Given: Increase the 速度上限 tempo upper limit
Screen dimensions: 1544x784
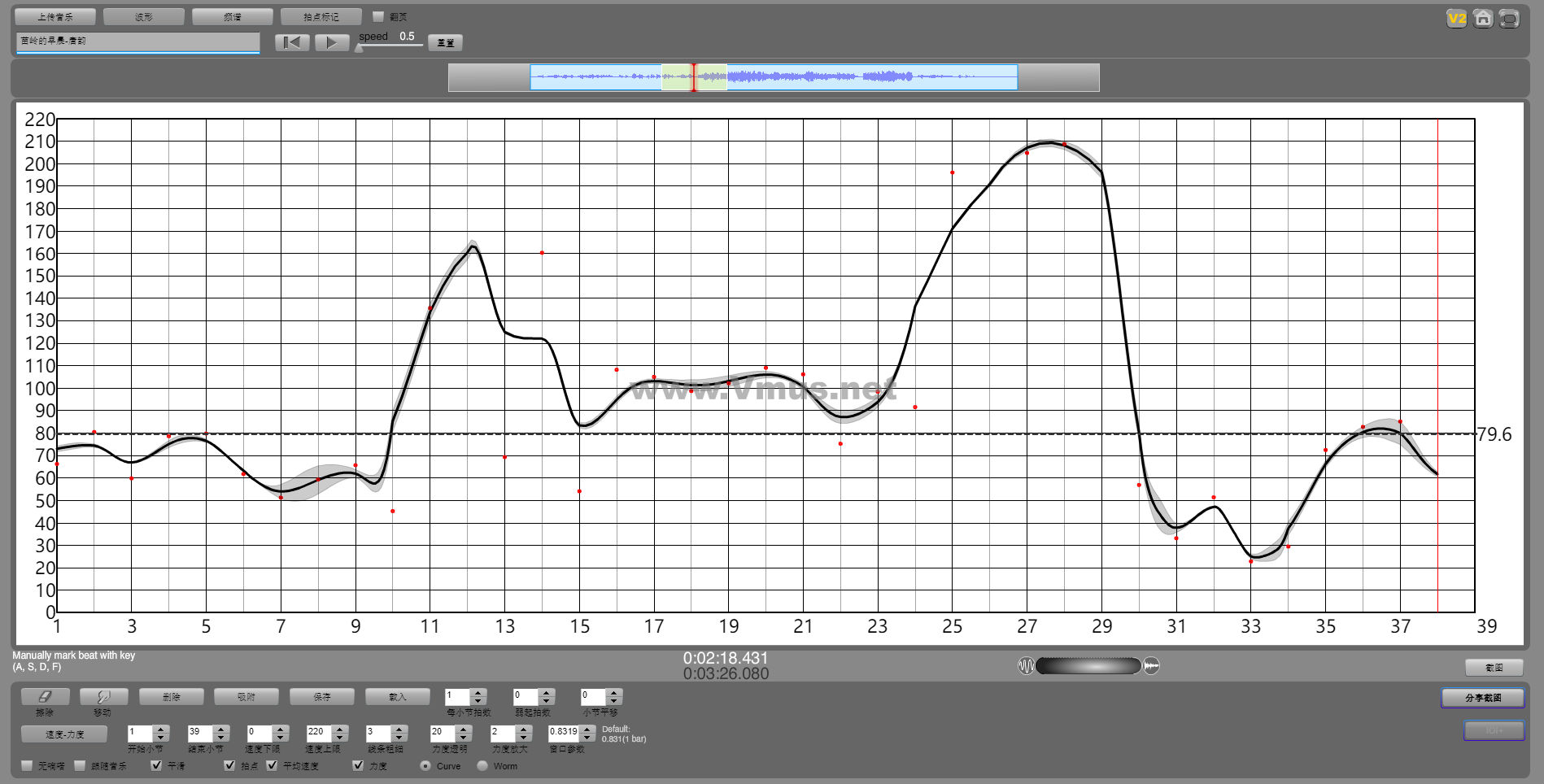Looking at the screenshot, I should pos(340,729).
